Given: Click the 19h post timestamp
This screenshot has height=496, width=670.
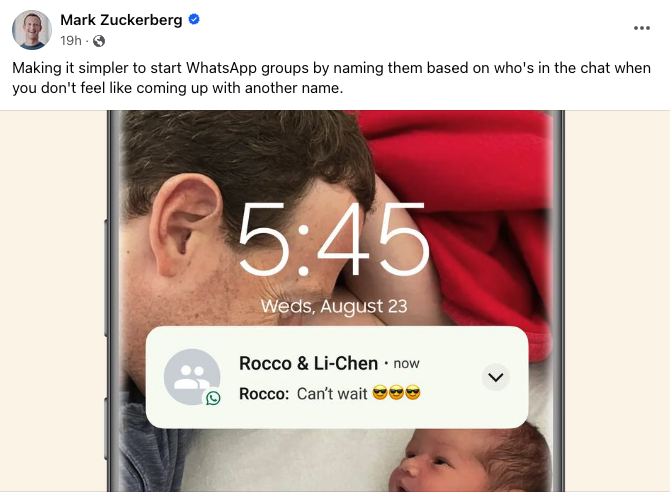Looking at the screenshot, I should 71,41.
